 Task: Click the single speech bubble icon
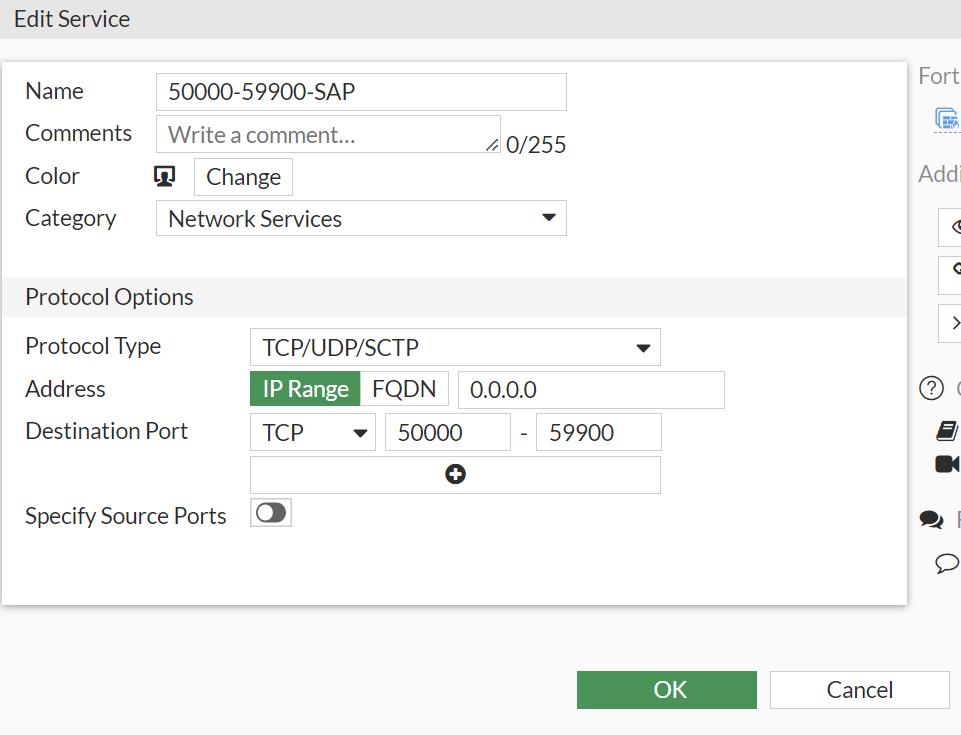click(946, 563)
